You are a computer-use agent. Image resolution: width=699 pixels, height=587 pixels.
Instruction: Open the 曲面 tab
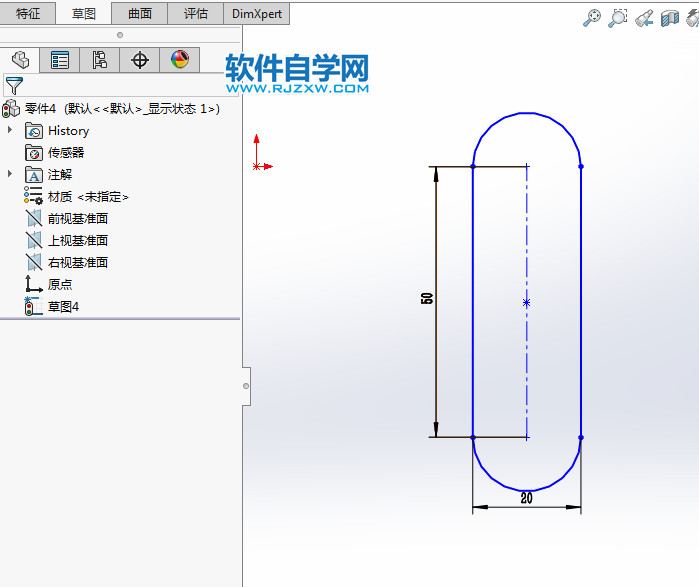click(140, 13)
